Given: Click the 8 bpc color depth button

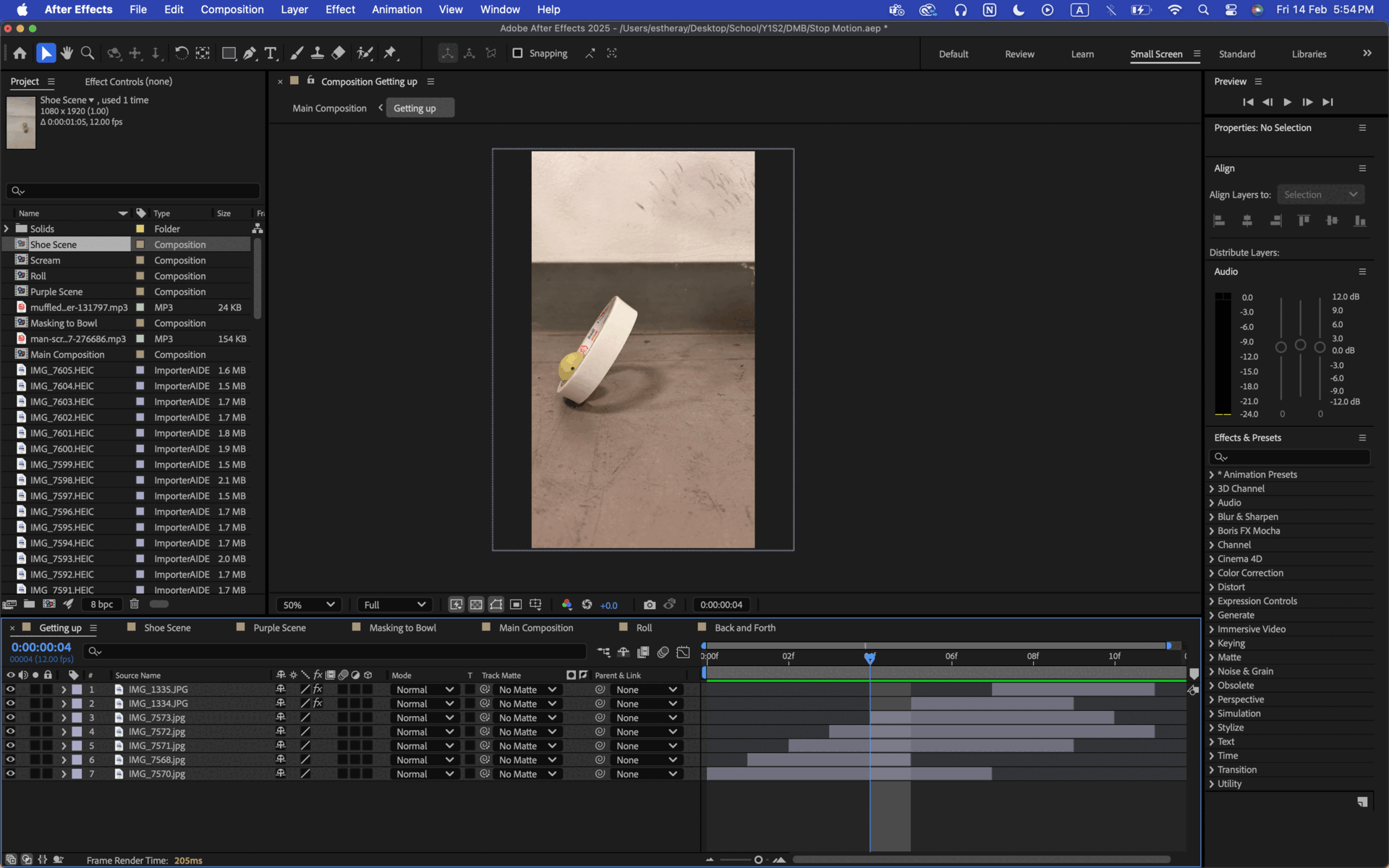Looking at the screenshot, I should click(x=101, y=604).
